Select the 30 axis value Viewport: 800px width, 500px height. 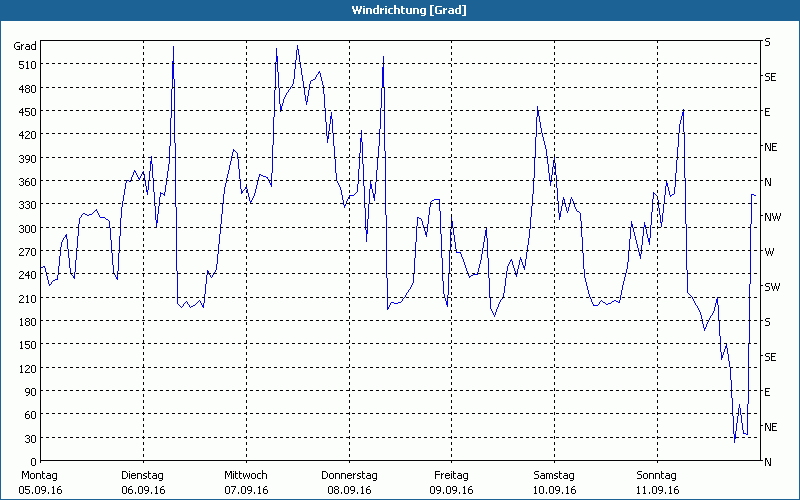pos(30,438)
